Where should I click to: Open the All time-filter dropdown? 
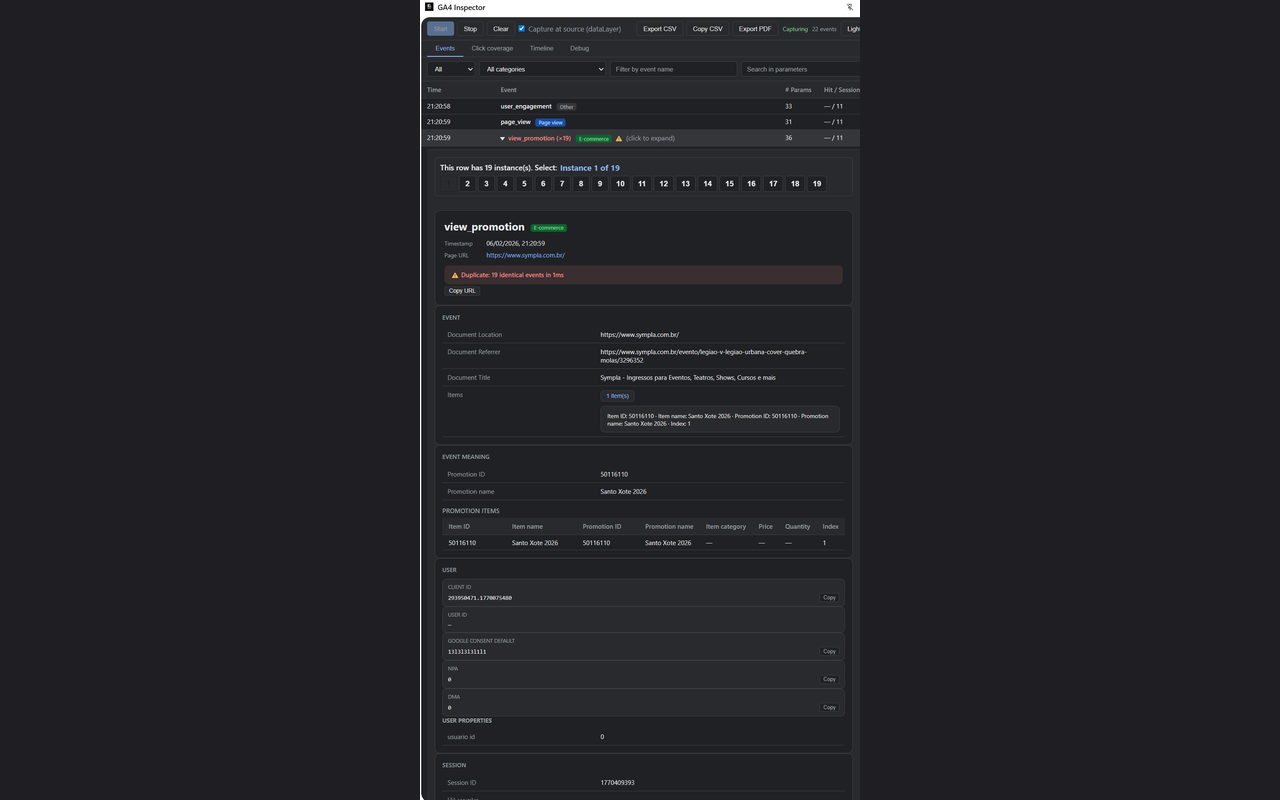[451, 69]
